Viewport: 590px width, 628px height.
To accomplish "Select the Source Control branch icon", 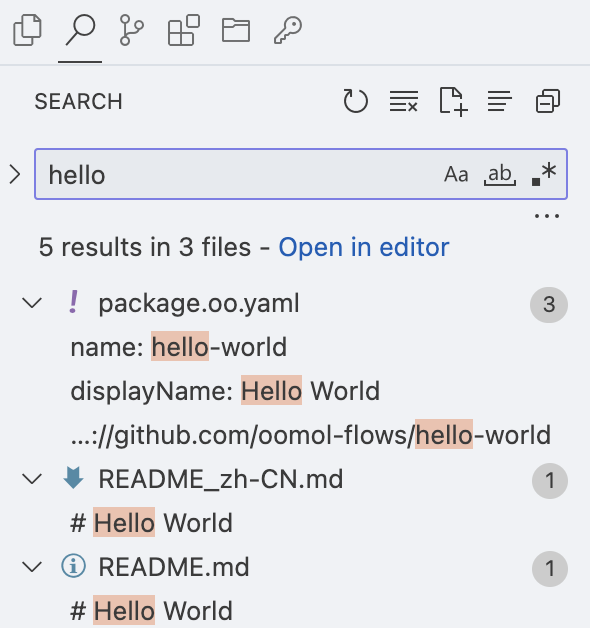I will (131, 30).
